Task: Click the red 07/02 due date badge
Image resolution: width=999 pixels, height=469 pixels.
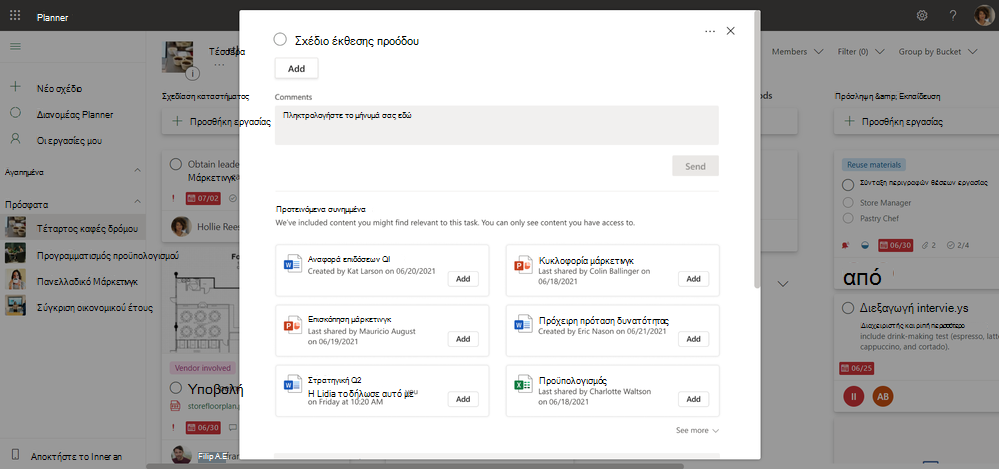Action: point(204,198)
